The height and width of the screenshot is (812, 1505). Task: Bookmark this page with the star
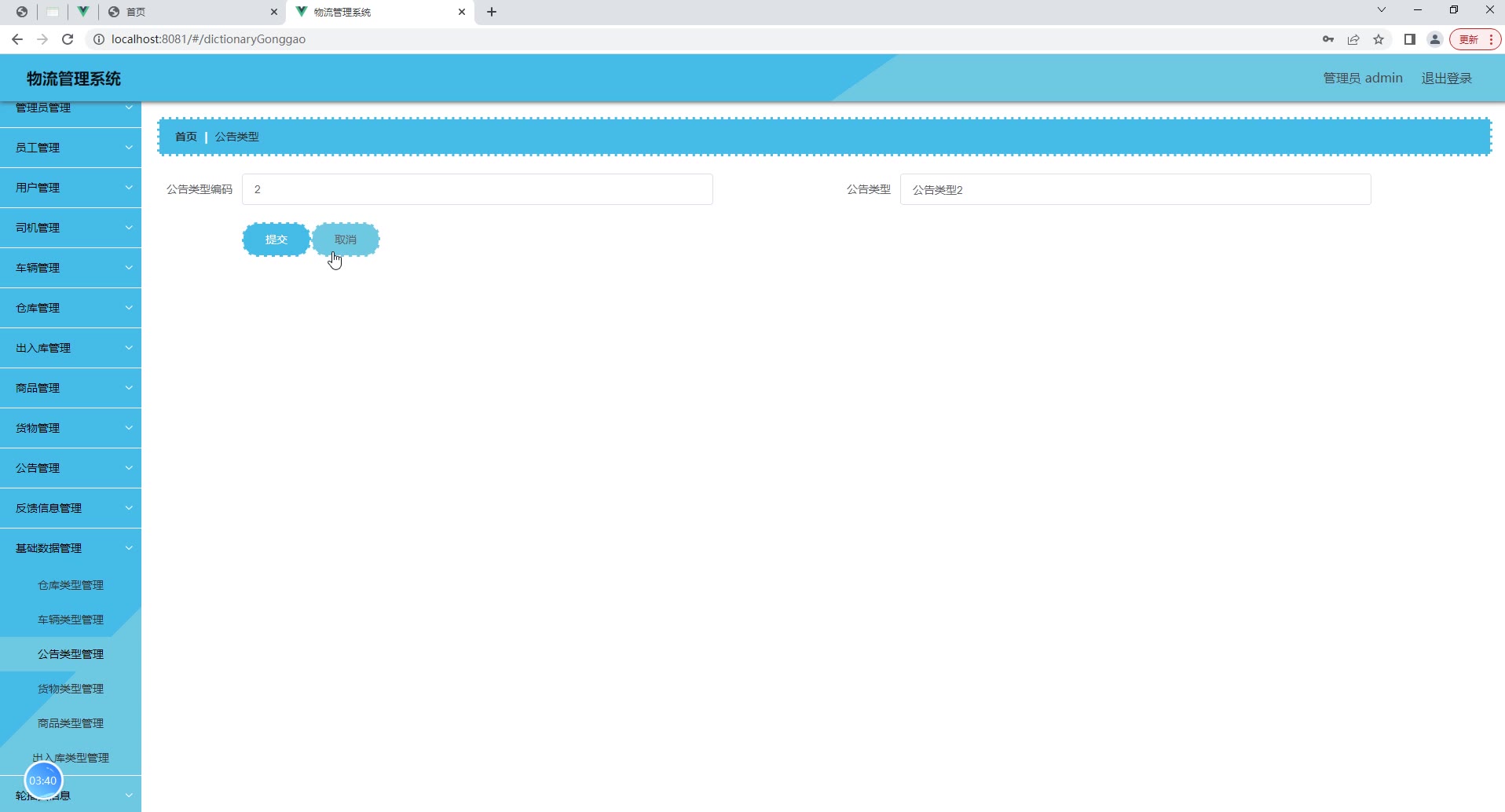(x=1379, y=39)
